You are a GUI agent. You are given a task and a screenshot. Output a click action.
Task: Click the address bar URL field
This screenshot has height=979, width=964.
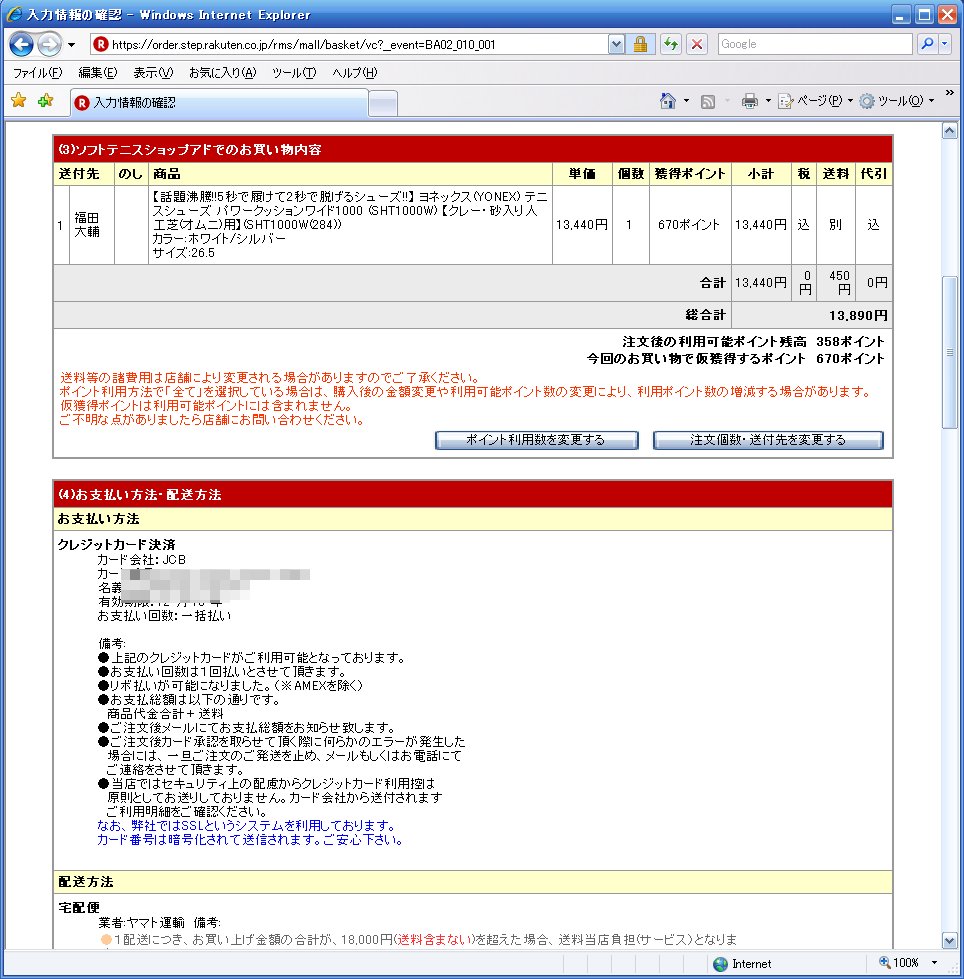(350, 44)
